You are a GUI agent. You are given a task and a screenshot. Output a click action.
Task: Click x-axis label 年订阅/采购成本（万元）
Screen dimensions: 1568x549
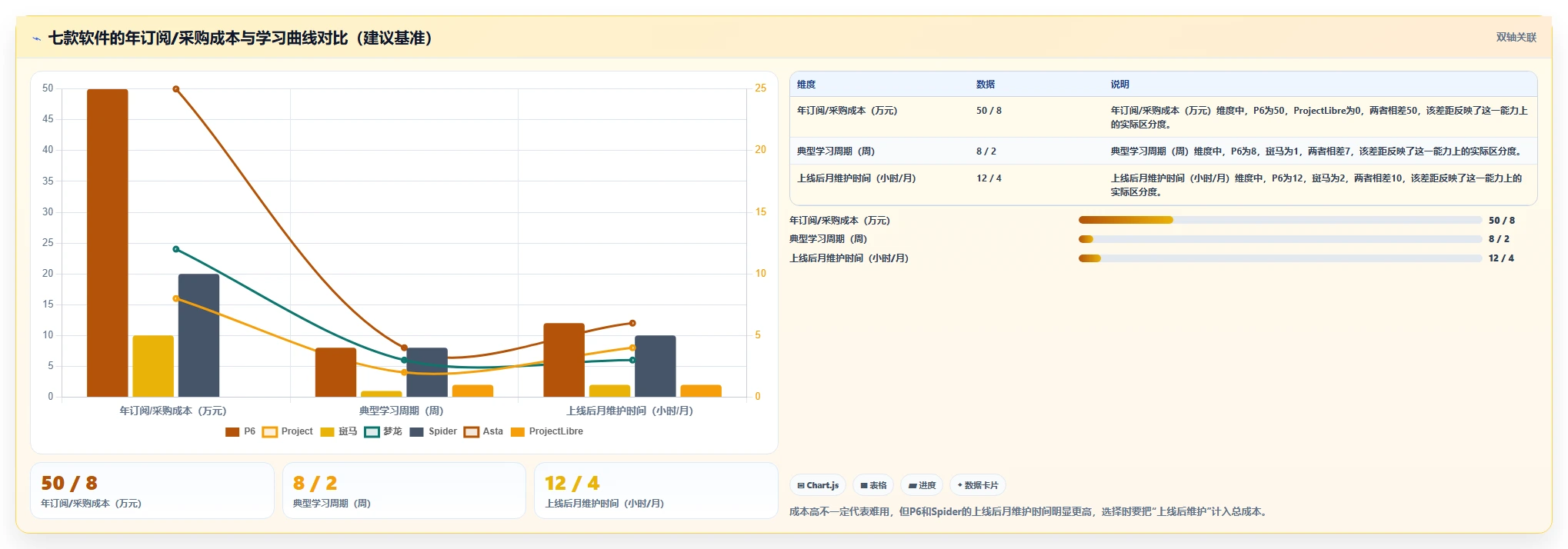click(173, 411)
